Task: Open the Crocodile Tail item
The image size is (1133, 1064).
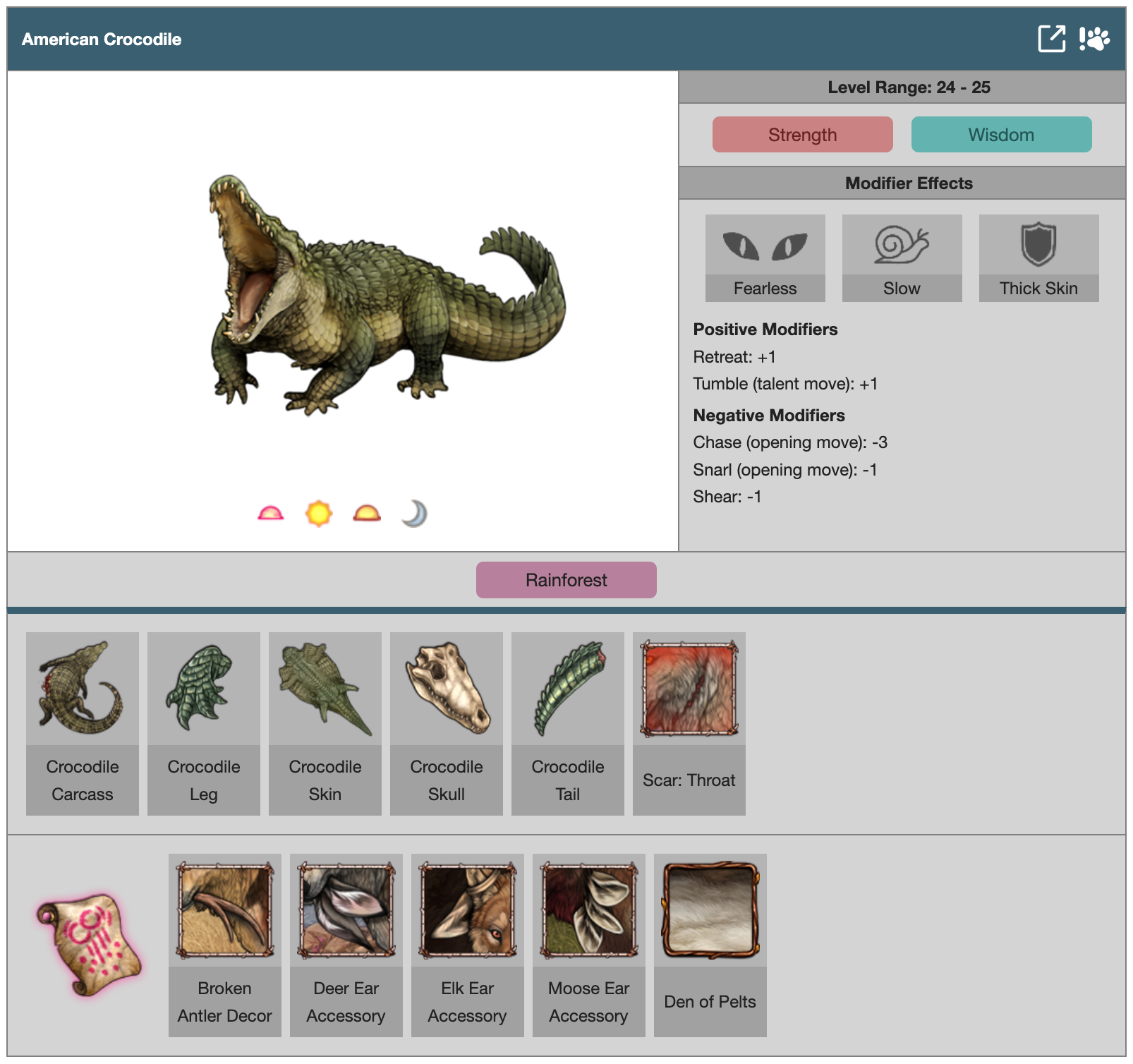Action: tap(568, 723)
